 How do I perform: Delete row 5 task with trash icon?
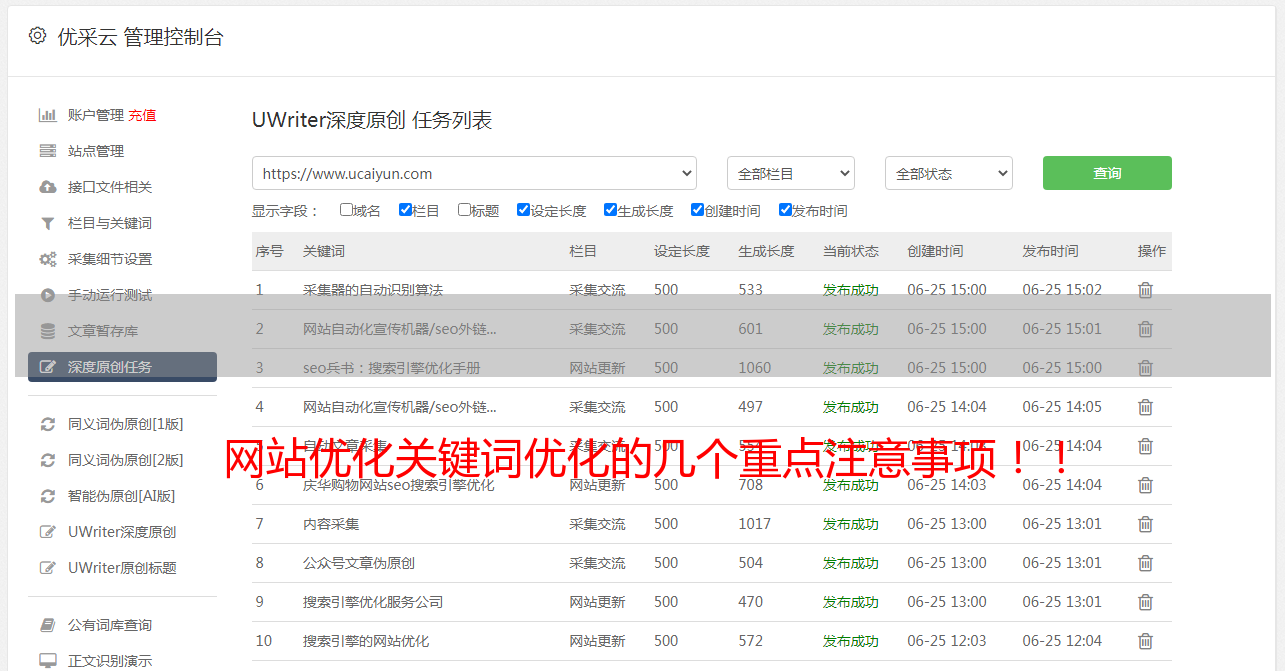pos(1145,446)
